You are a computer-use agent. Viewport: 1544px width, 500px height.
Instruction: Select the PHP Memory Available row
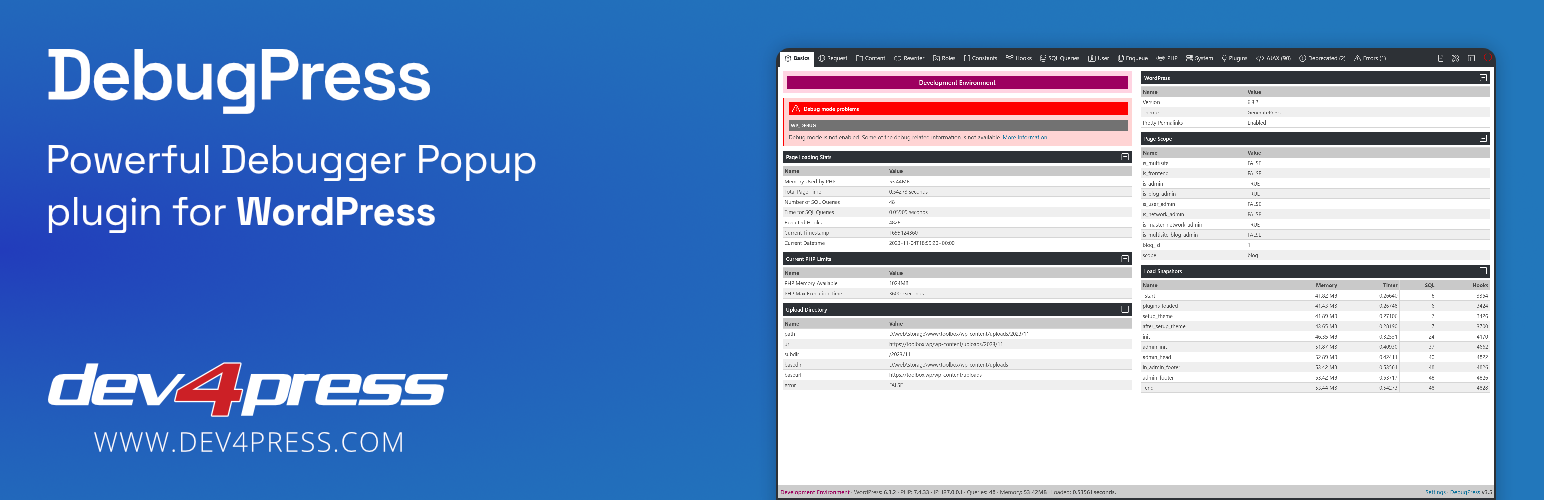click(958, 283)
